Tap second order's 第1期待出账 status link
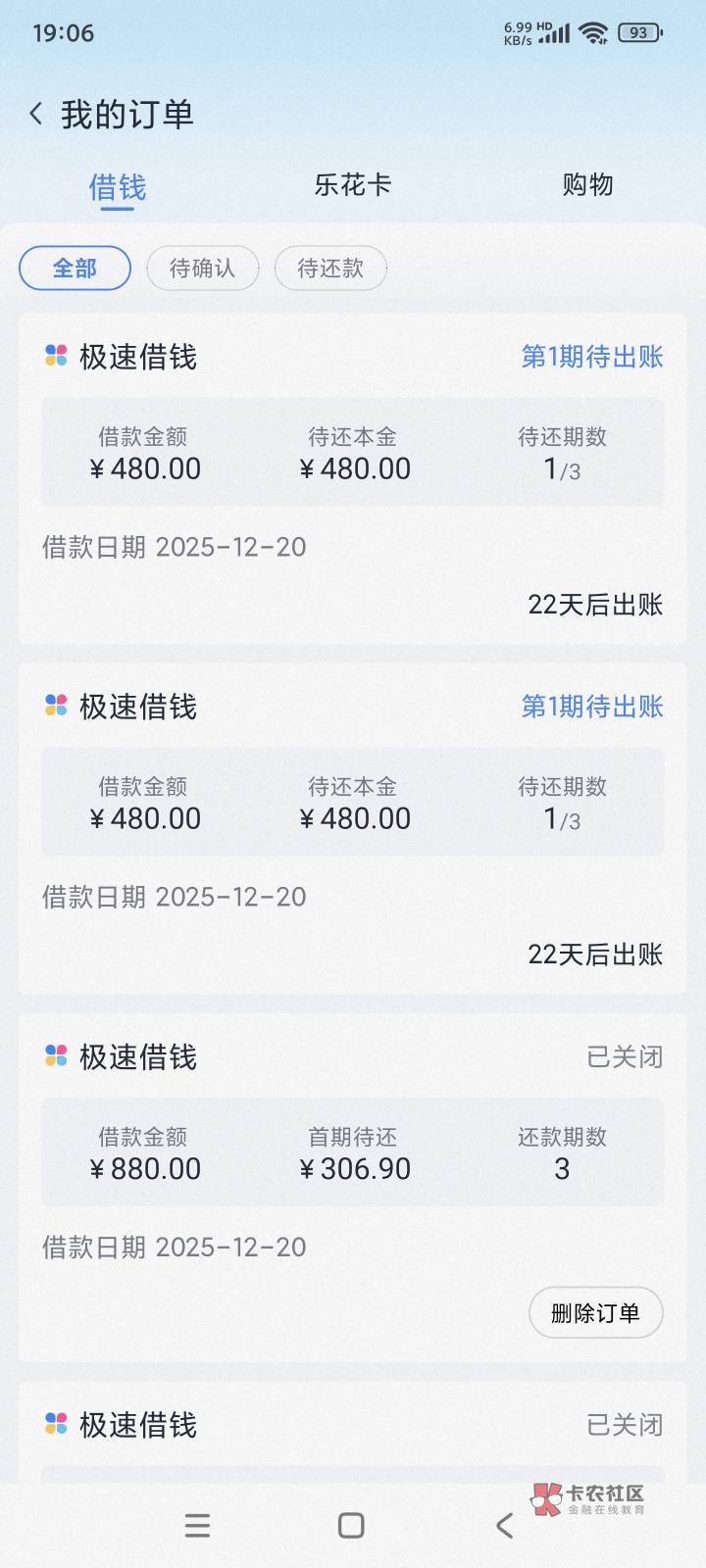Viewport: 706px width, 1568px height. point(592,707)
